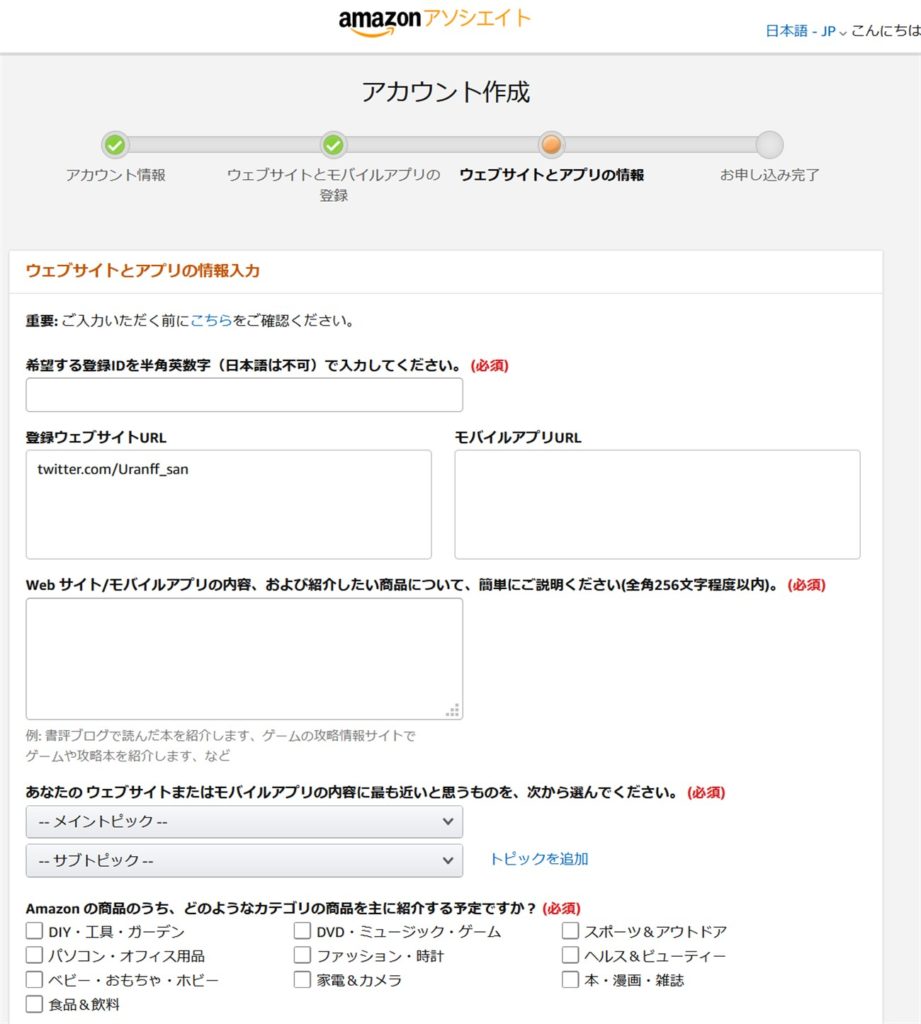The width and height of the screenshot is (921, 1024).
Task: Check the DVD・ミュージック・ゲーム checkbox
Action: pos(302,931)
